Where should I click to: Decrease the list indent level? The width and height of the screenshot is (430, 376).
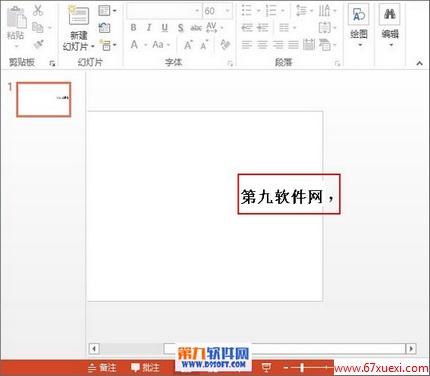click(x=247, y=28)
